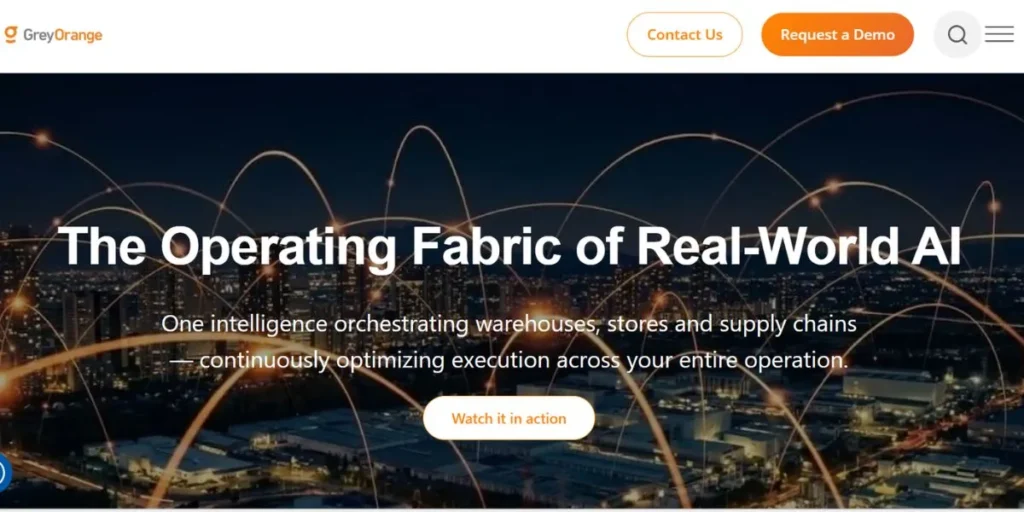The height and width of the screenshot is (512, 1024).
Task: Click the word 'Grey' in the logo
Action: click(38, 36)
